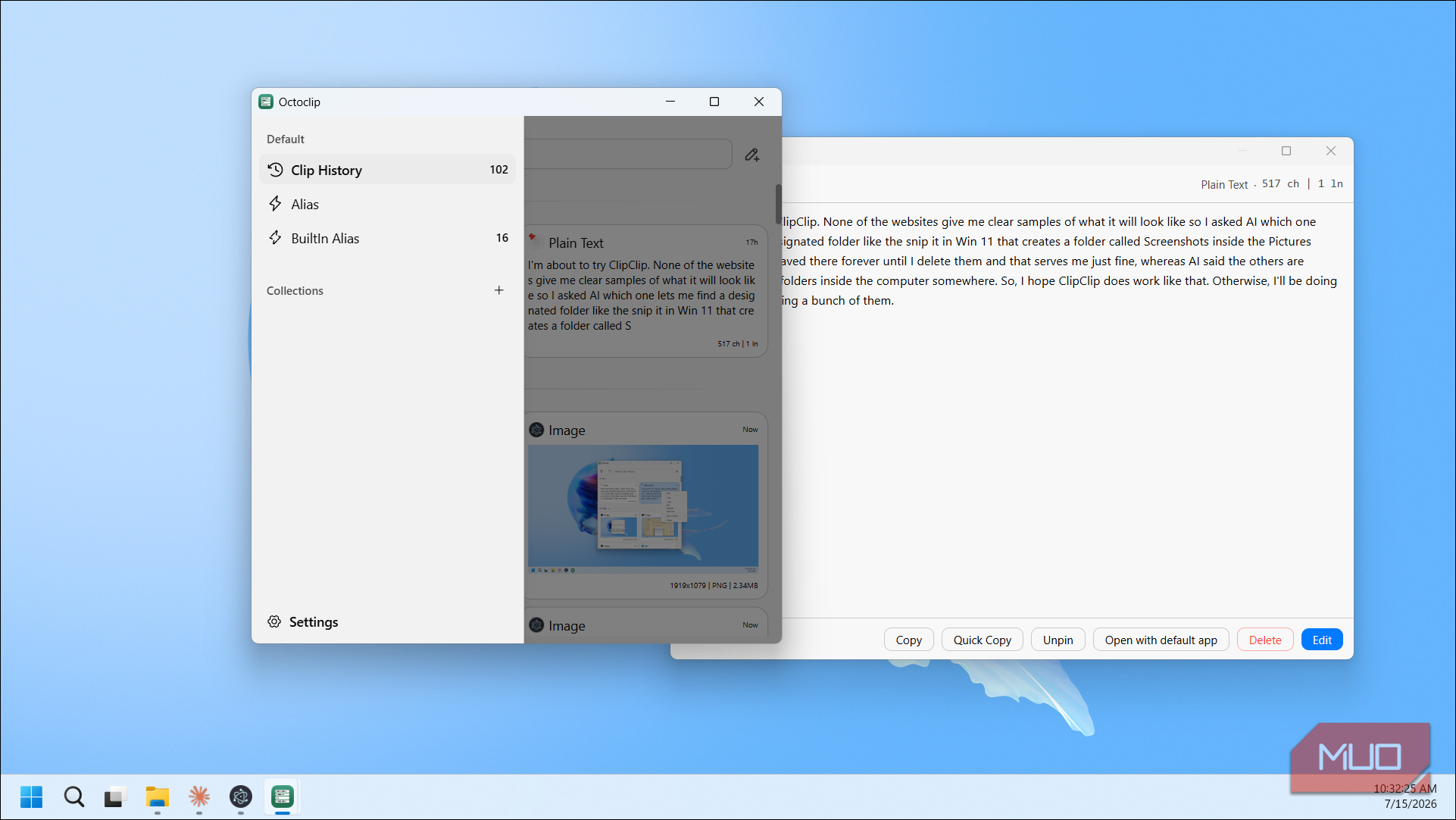Add a new collection with plus icon

(x=499, y=290)
